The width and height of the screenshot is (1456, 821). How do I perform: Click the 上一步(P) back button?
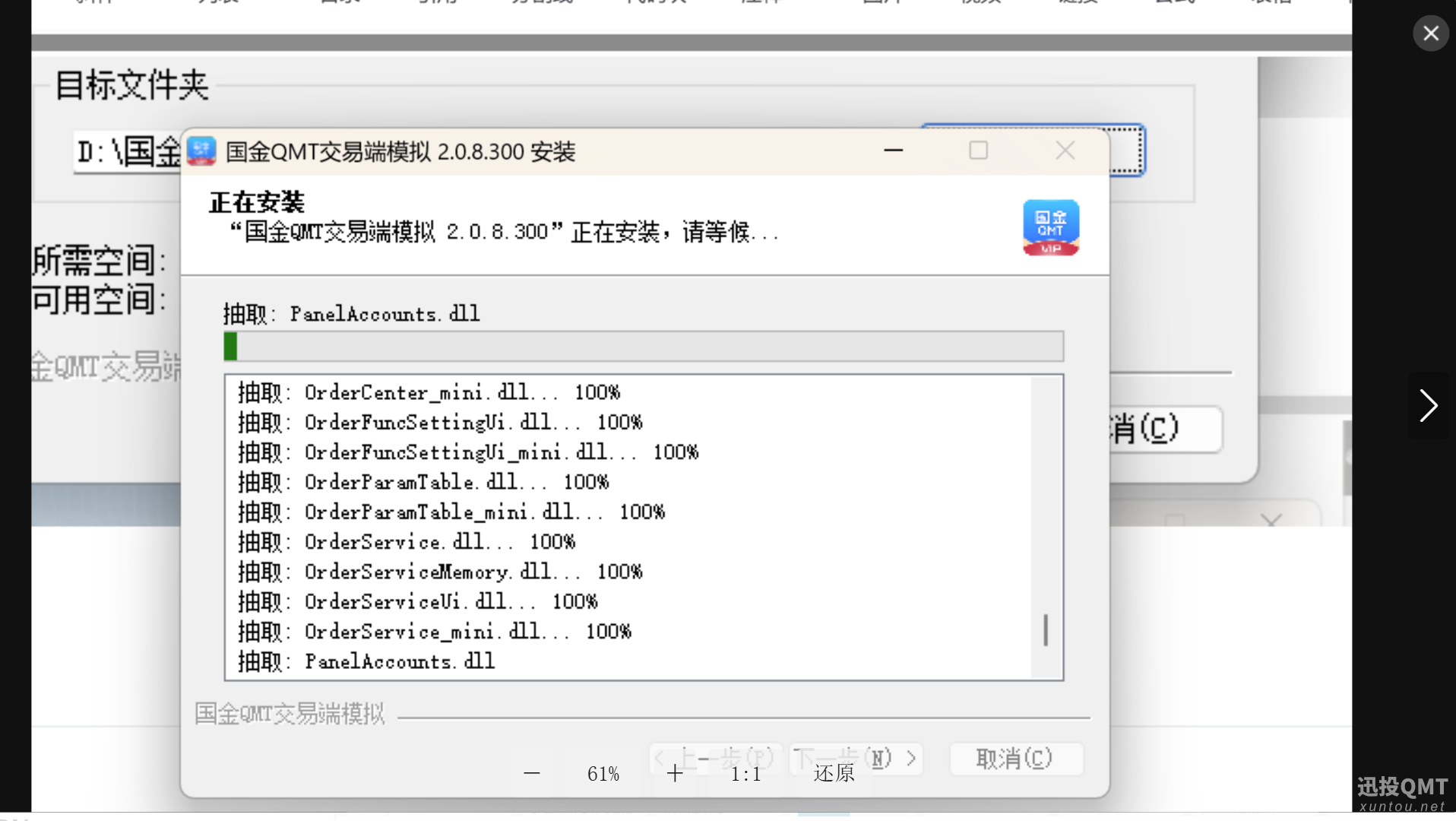[715, 758]
